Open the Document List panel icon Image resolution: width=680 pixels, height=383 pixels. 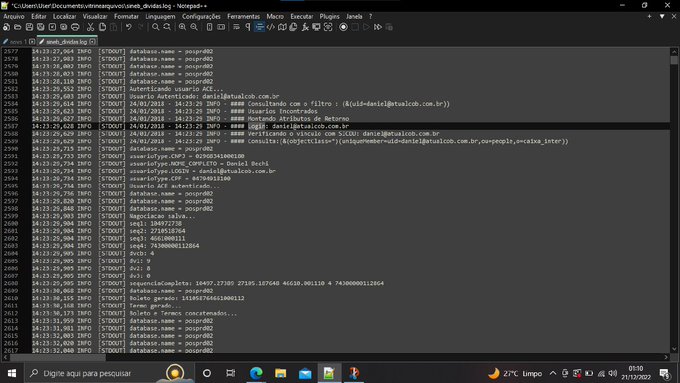293,27
